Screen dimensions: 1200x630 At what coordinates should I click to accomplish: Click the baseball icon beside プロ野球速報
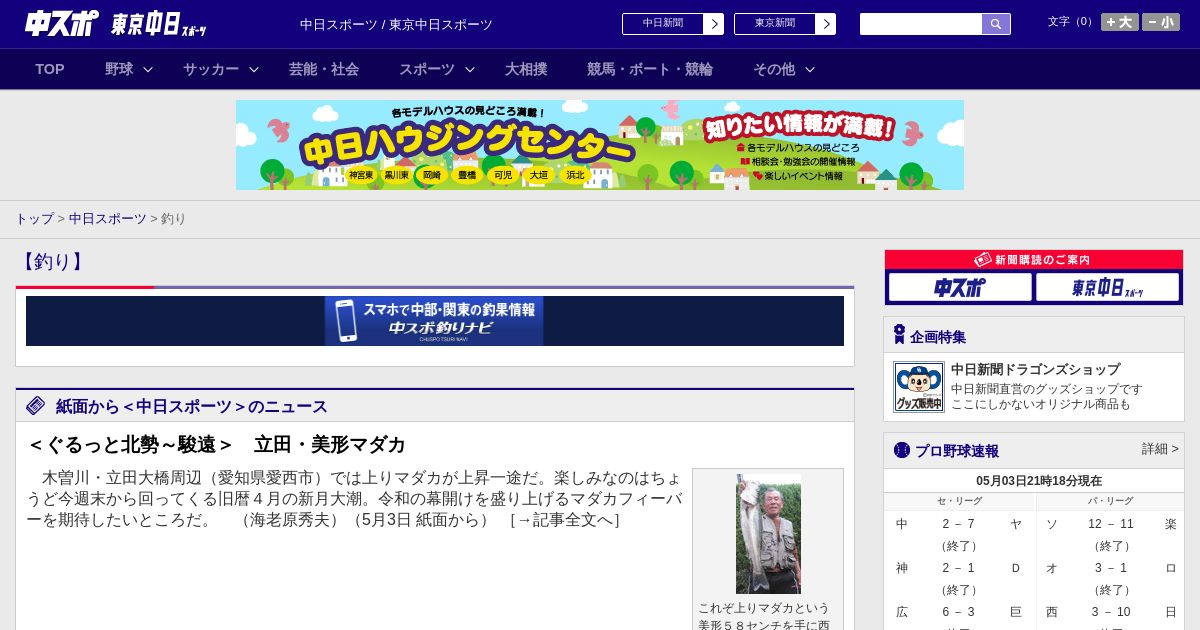click(901, 450)
